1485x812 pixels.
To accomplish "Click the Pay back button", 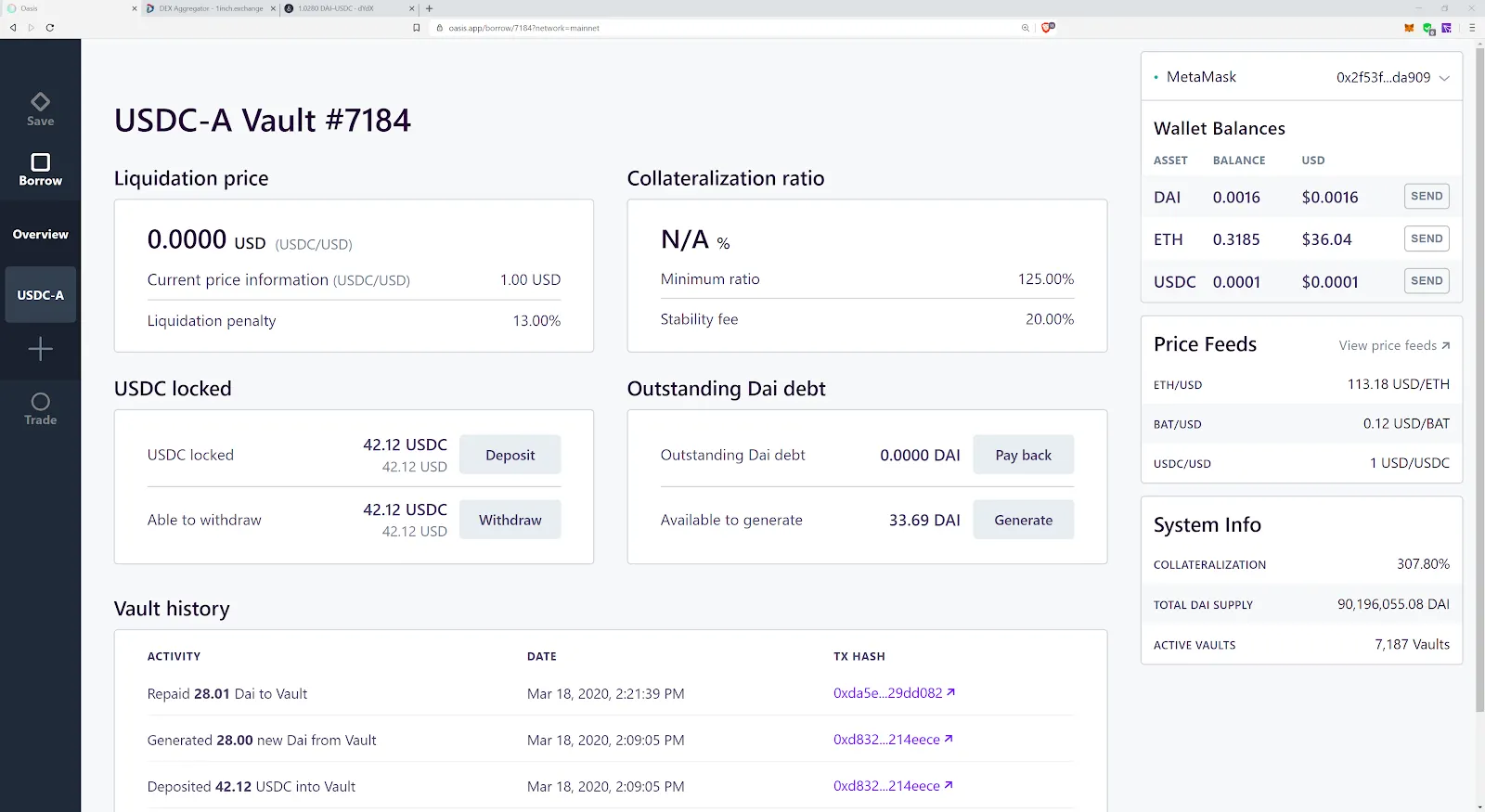I will click(1023, 455).
